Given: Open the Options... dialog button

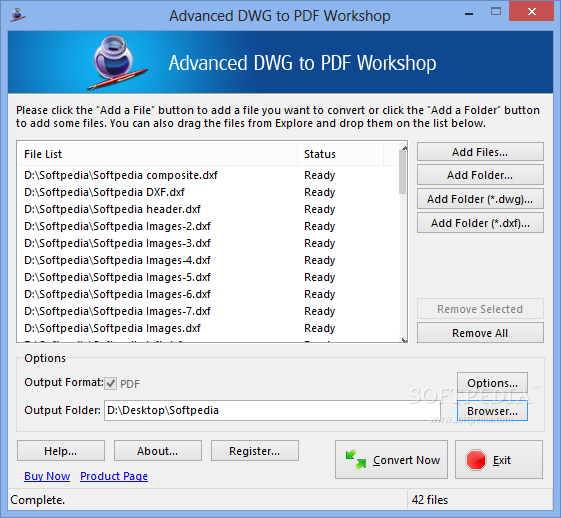Looking at the screenshot, I should pos(492,383).
